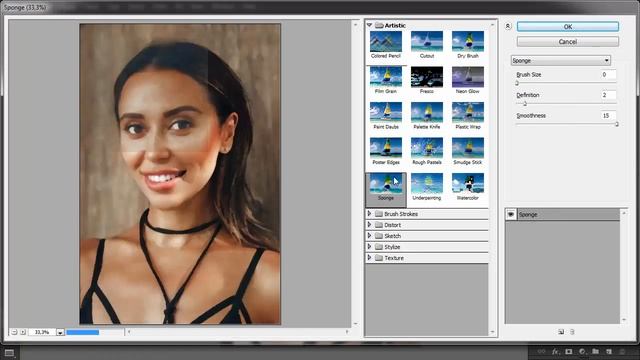Click the create new layer icon

click(609, 351)
